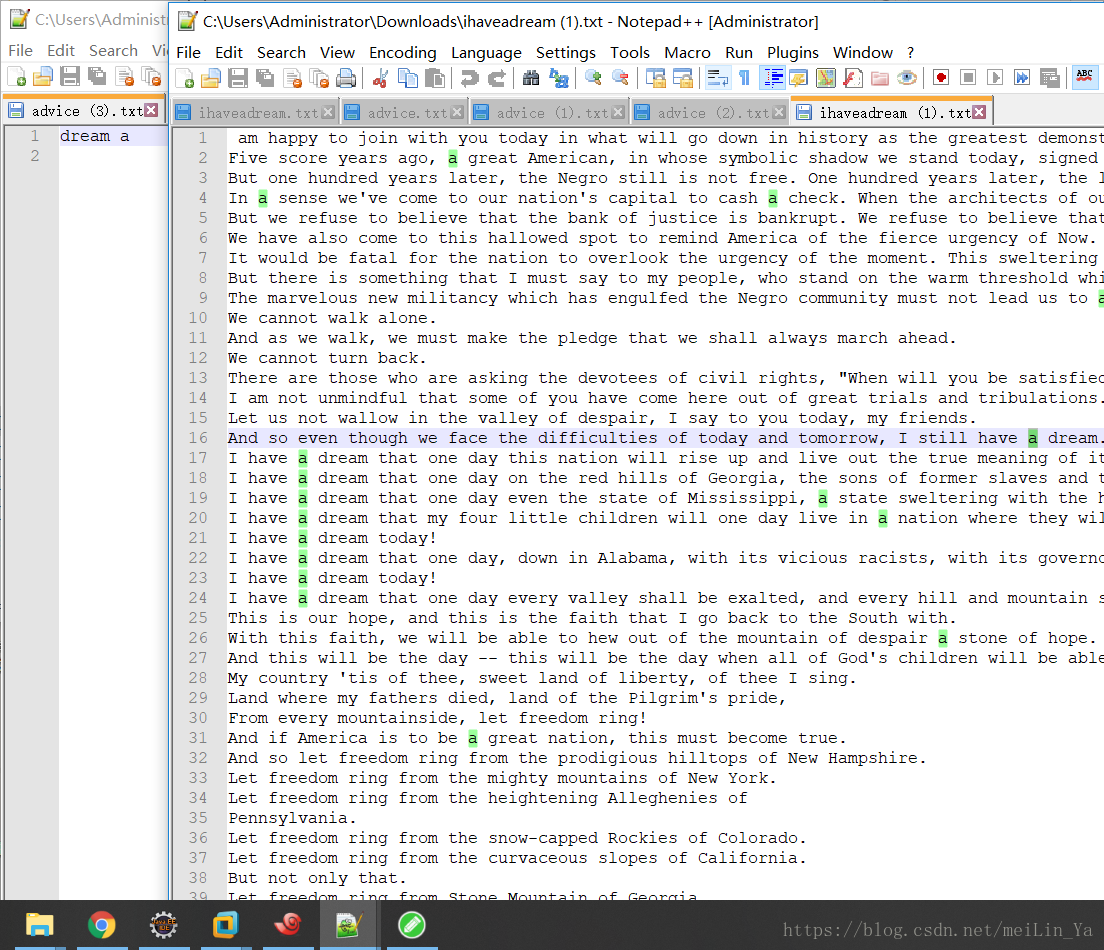Zoom out with the magnifier minus icon

[x=620, y=78]
